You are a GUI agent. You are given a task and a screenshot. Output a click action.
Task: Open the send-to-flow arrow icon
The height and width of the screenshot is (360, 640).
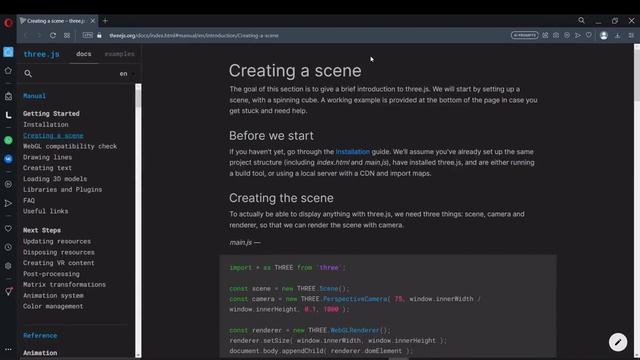[578, 36]
